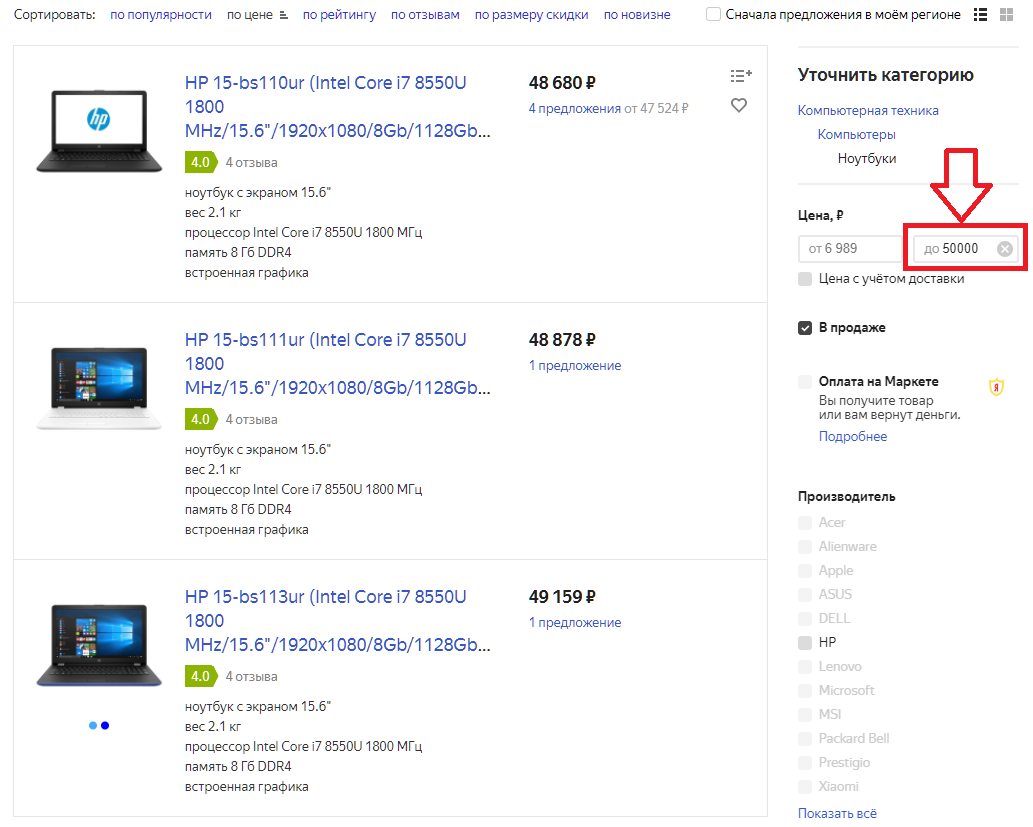
Task: Toggle price sort direction icon next to по цене
Action: [283, 15]
